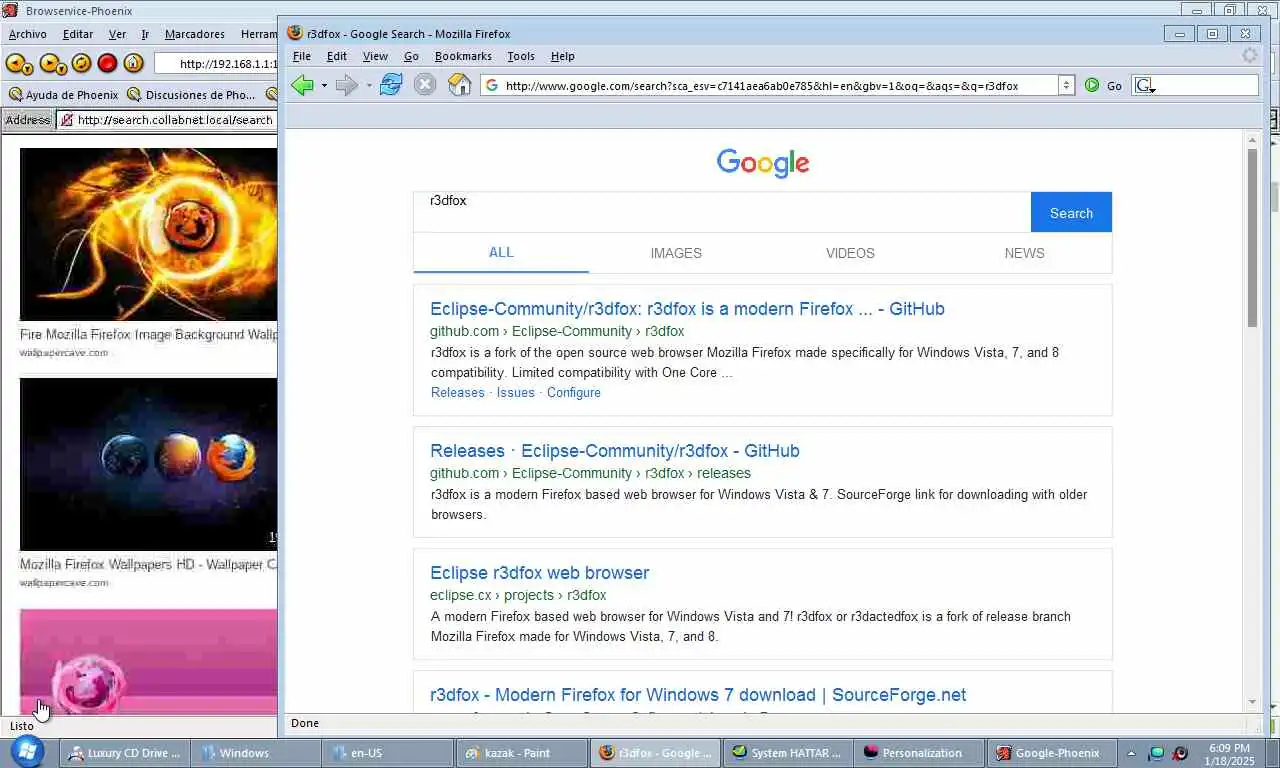This screenshot has width=1280, height=768.
Task: Click the Firefox URL address field
Action: (x=778, y=86)
